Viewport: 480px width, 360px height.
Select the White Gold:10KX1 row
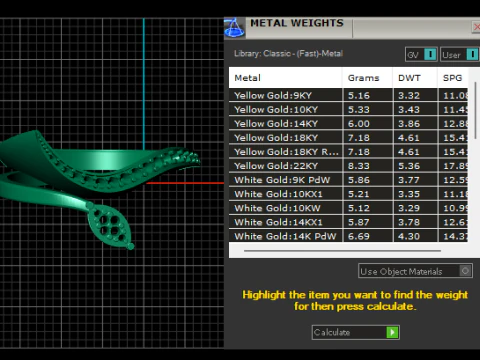coord(348,194)
